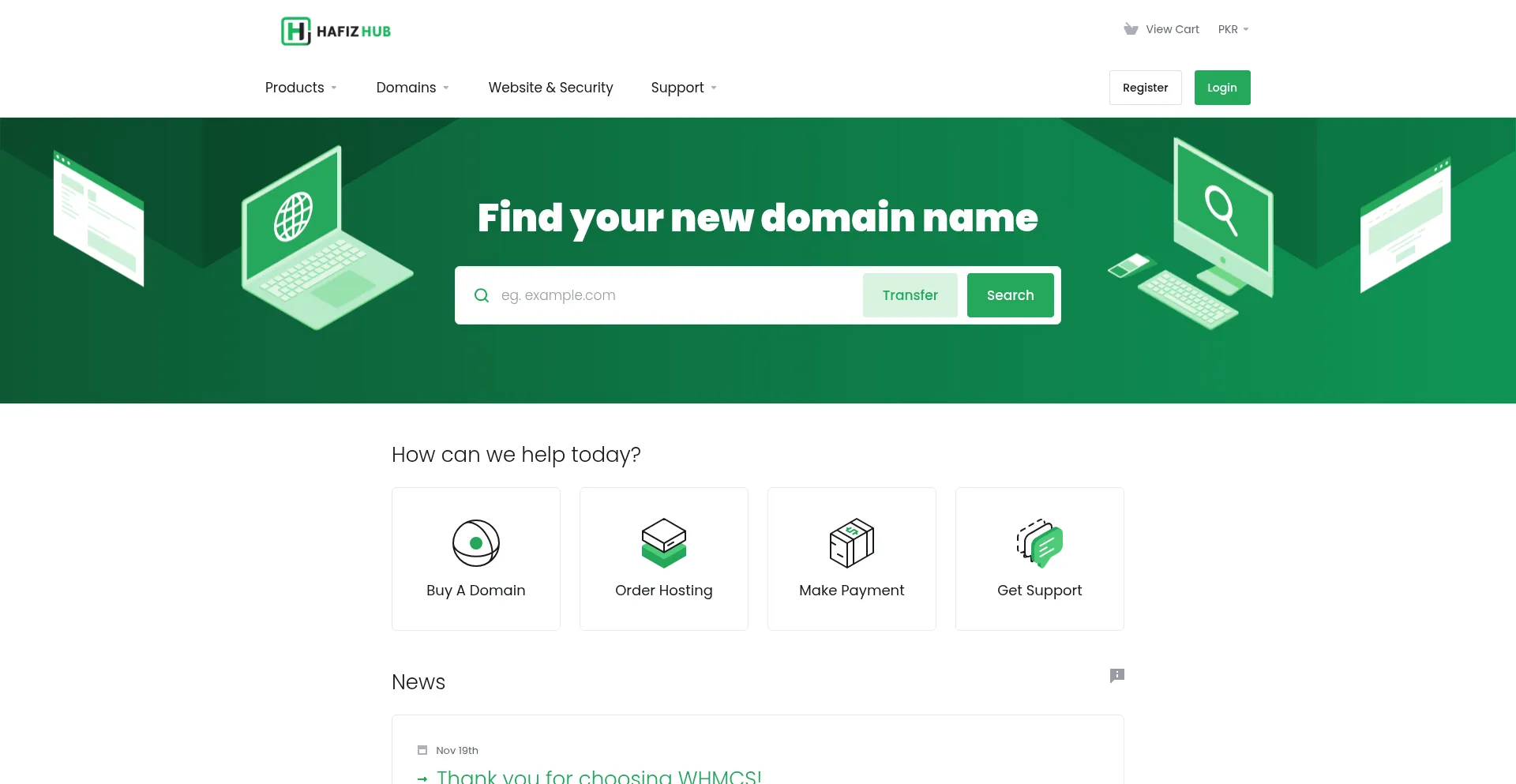The image size is (1516, 784).
Task: Click the View Cart link
Action: [x=1172, y=29]
